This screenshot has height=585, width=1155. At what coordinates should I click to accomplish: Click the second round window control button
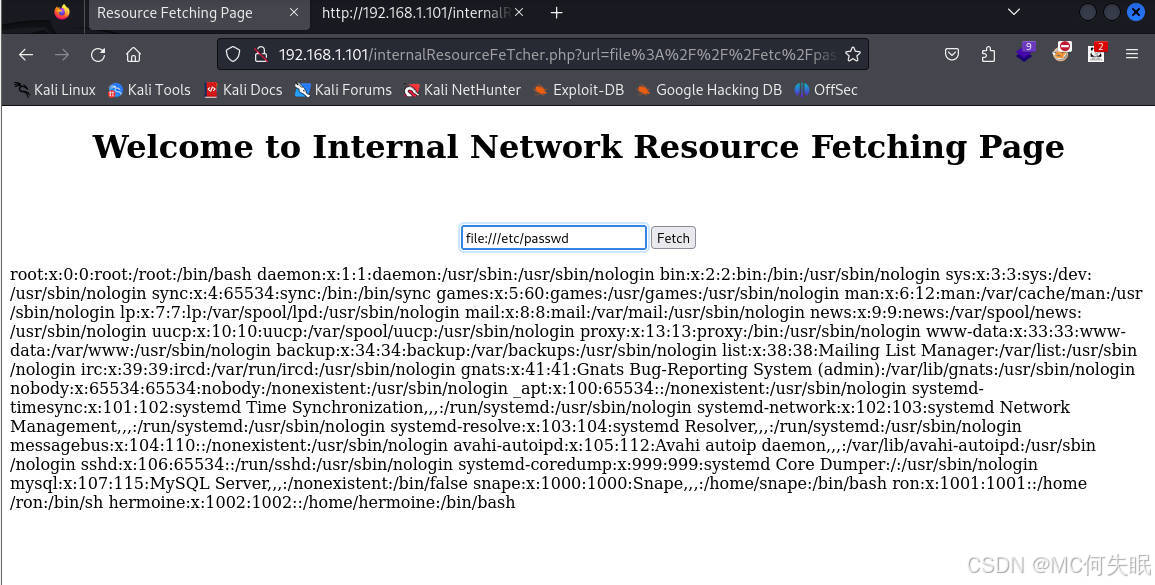tap(1112, 13)
